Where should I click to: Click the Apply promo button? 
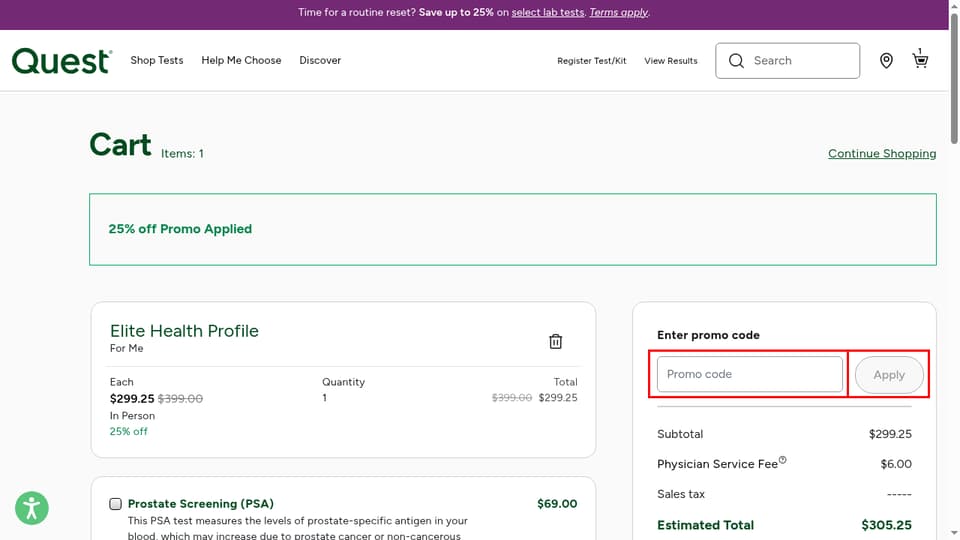point(889,375)
